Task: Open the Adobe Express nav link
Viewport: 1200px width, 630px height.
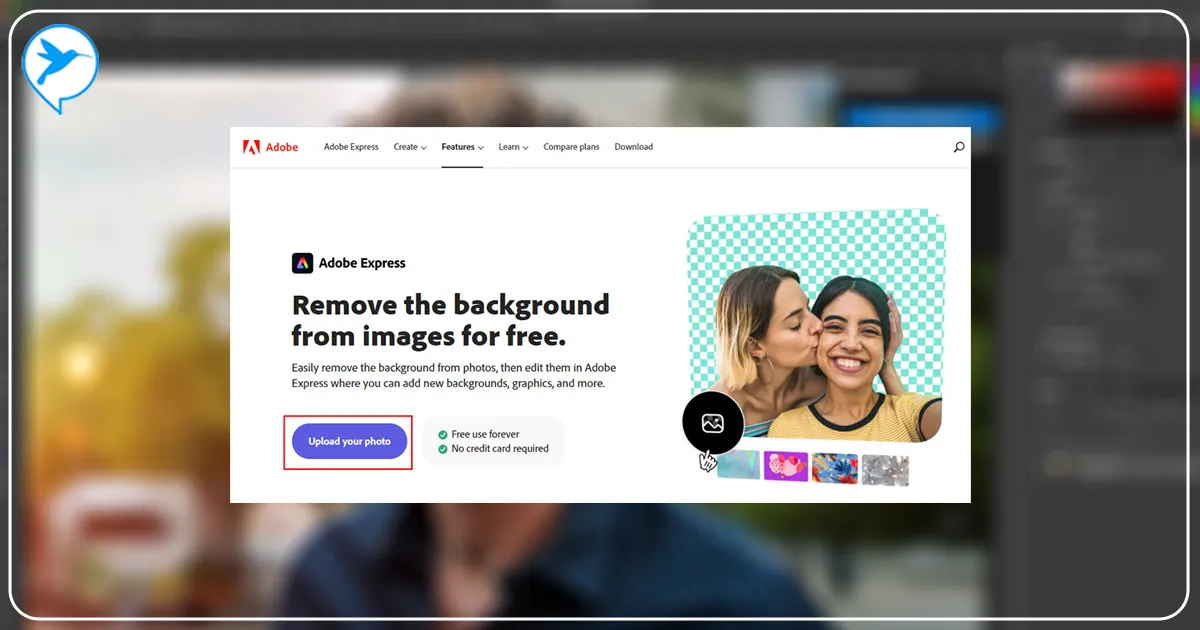Action: tap(351, 147)
